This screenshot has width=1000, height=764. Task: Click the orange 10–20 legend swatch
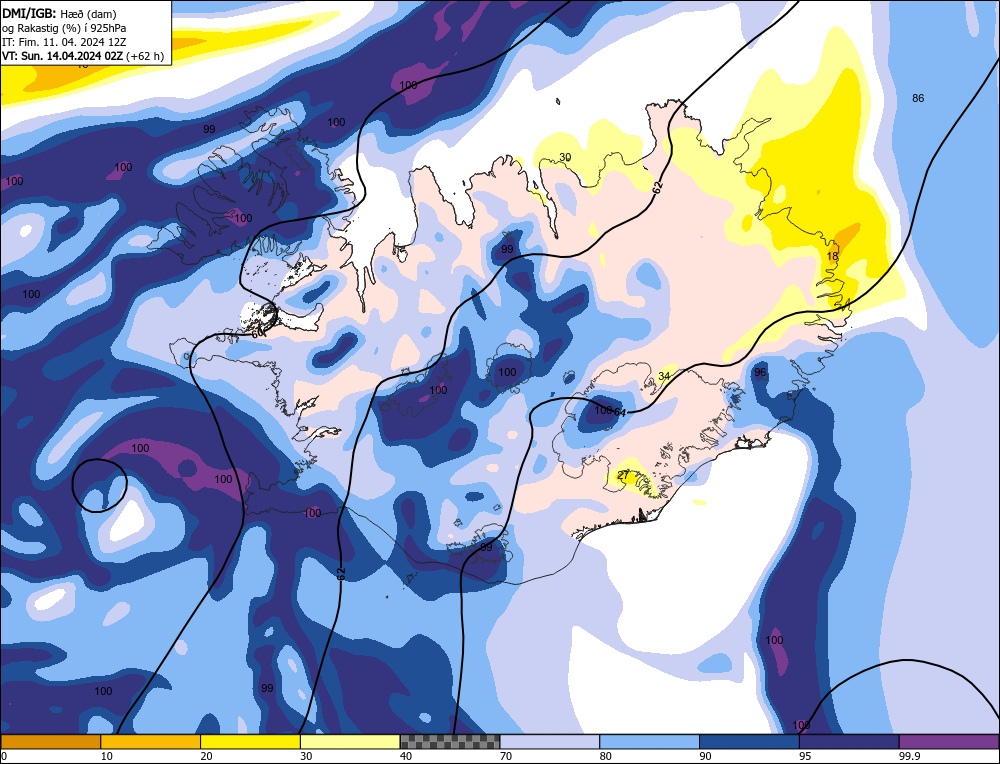coord(151,741)
